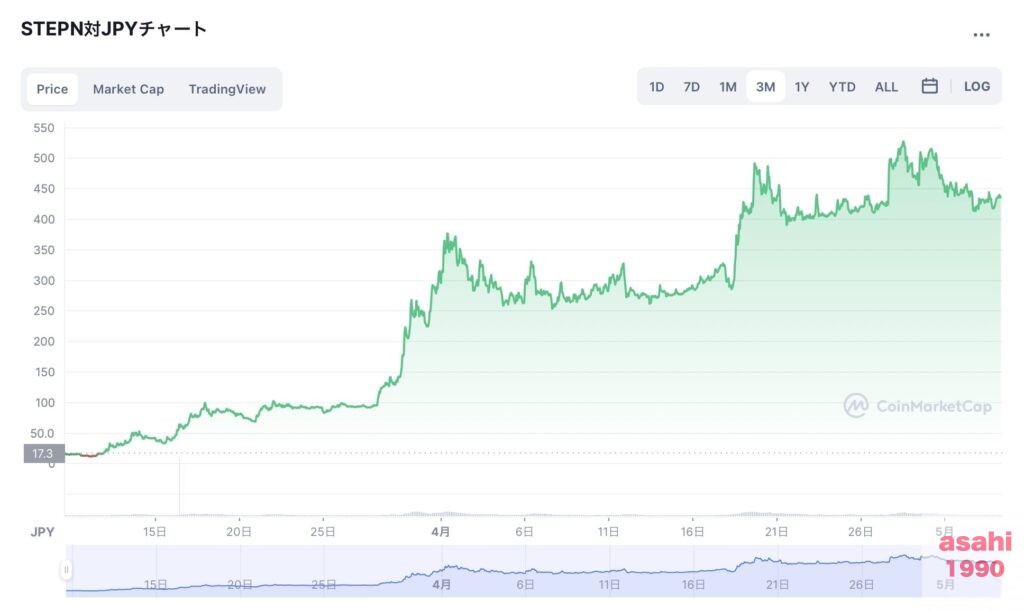This screenshot has height=611, width=1024.
Task: Click the 4月 label on the x-axis
Action: pos(441,532)
